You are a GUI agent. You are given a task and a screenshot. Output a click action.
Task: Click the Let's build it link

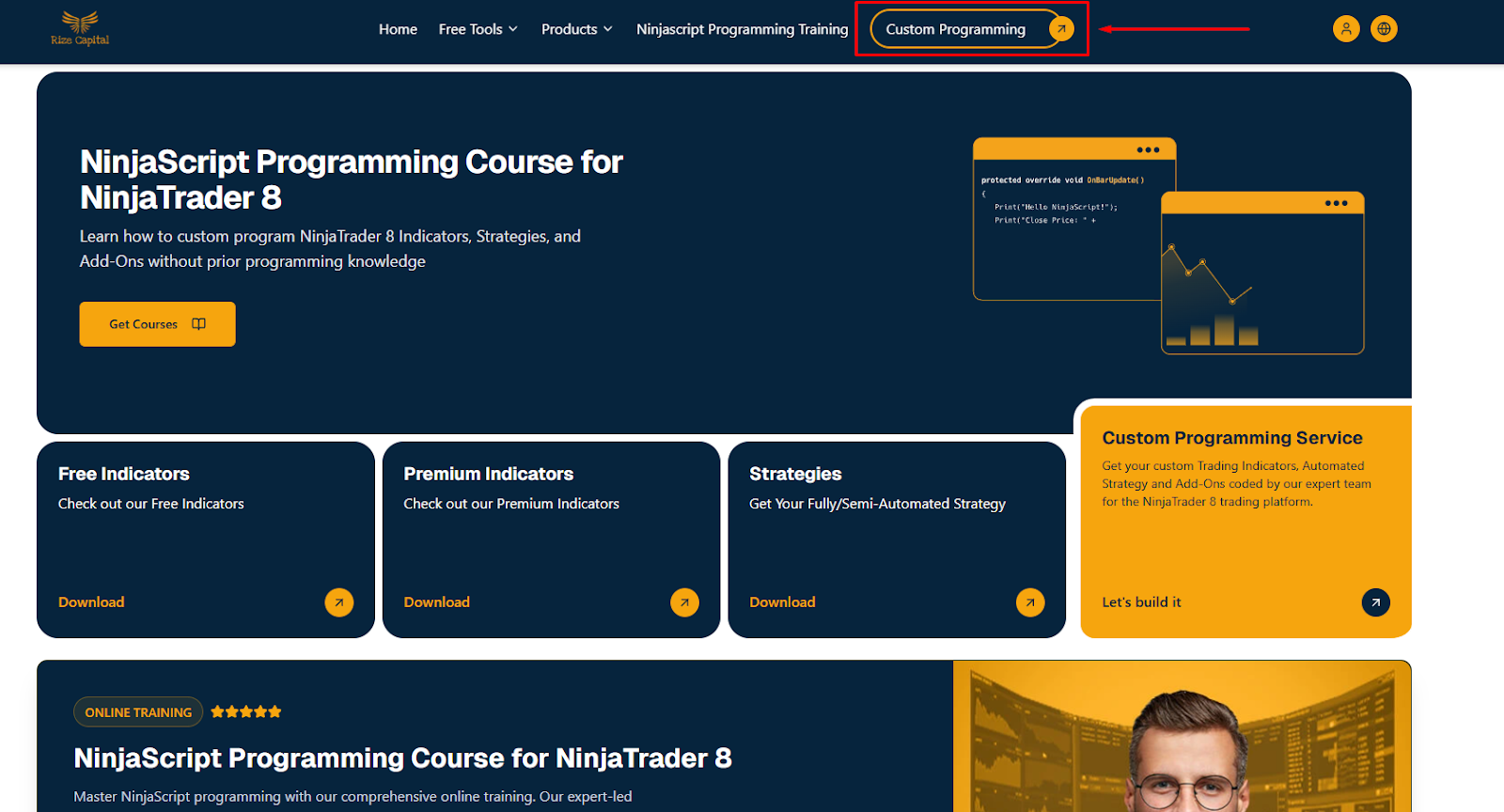[x=1141, y=602]
